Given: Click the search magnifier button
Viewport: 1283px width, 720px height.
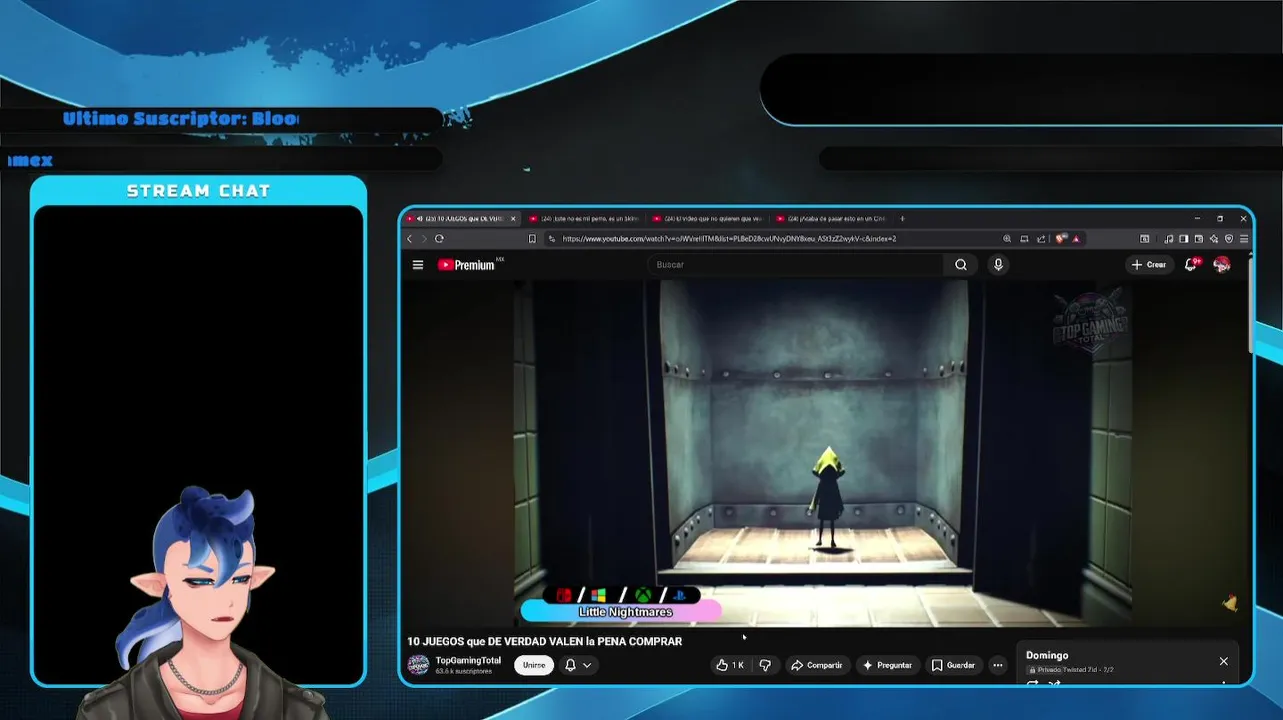Looking at the screenshot, I should coord(961,265).
